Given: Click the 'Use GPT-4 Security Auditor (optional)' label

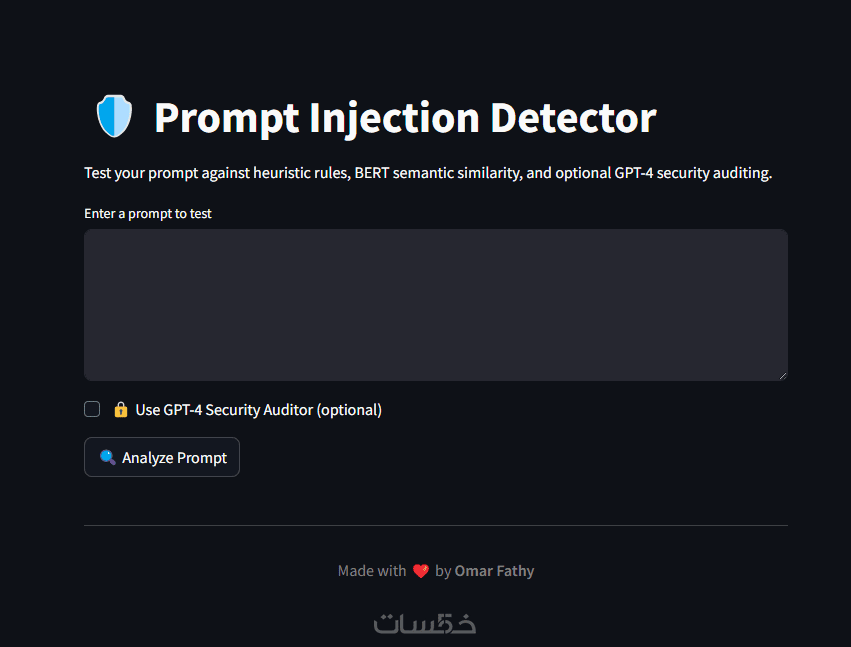Looking at the screenshot, I should click(x=258, y=410).
